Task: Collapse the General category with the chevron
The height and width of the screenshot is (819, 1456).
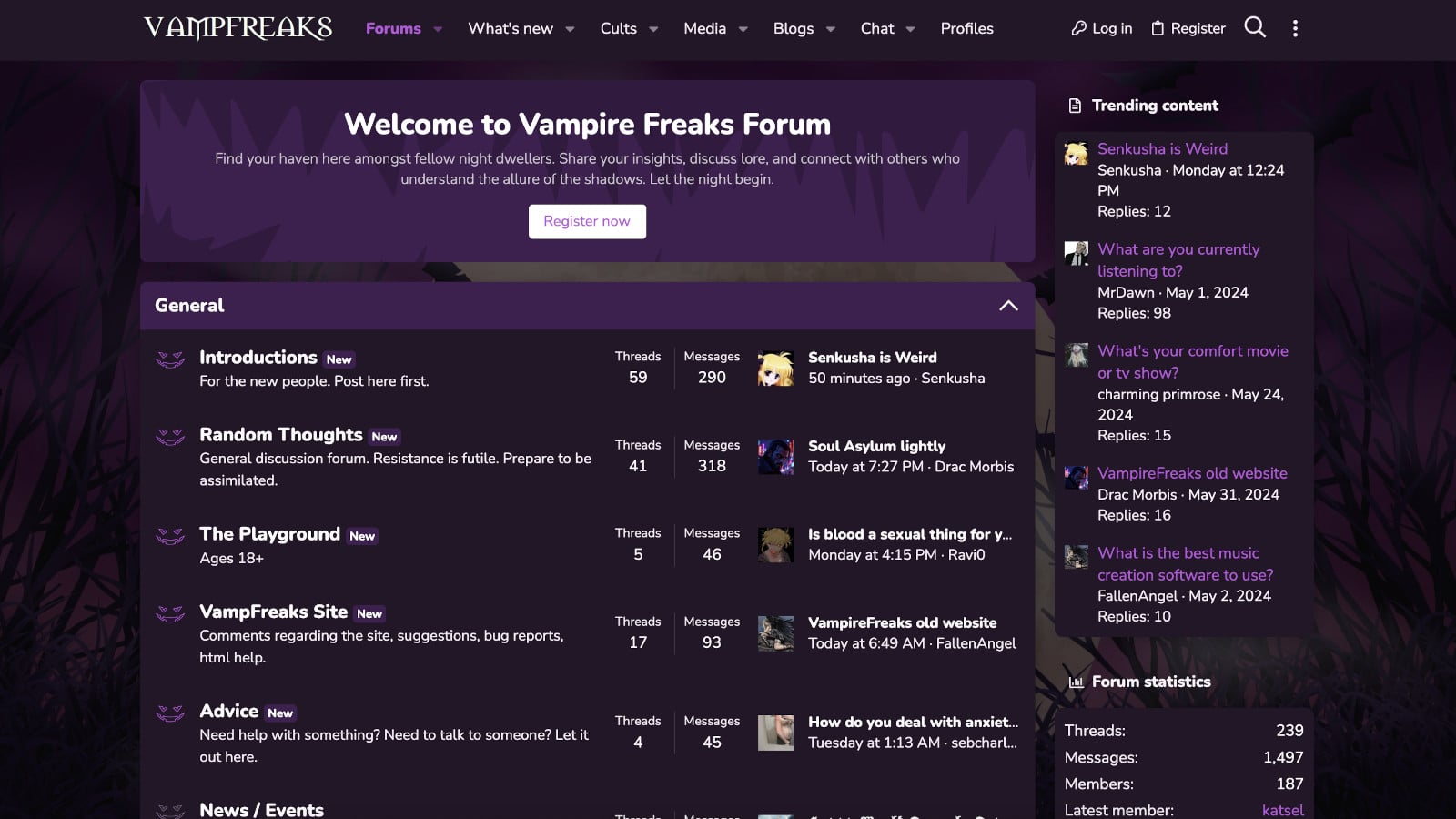Action: (1008, 306)
